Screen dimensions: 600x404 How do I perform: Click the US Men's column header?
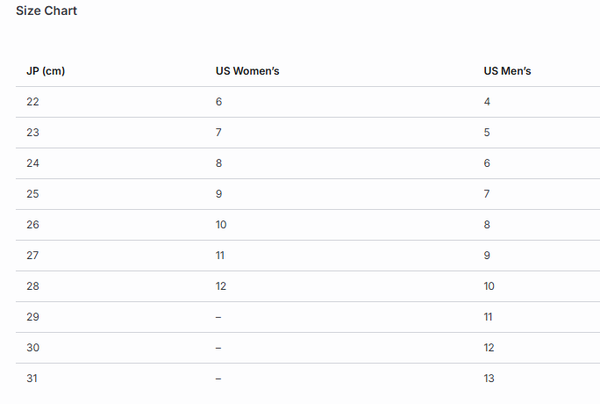point(507,71)
